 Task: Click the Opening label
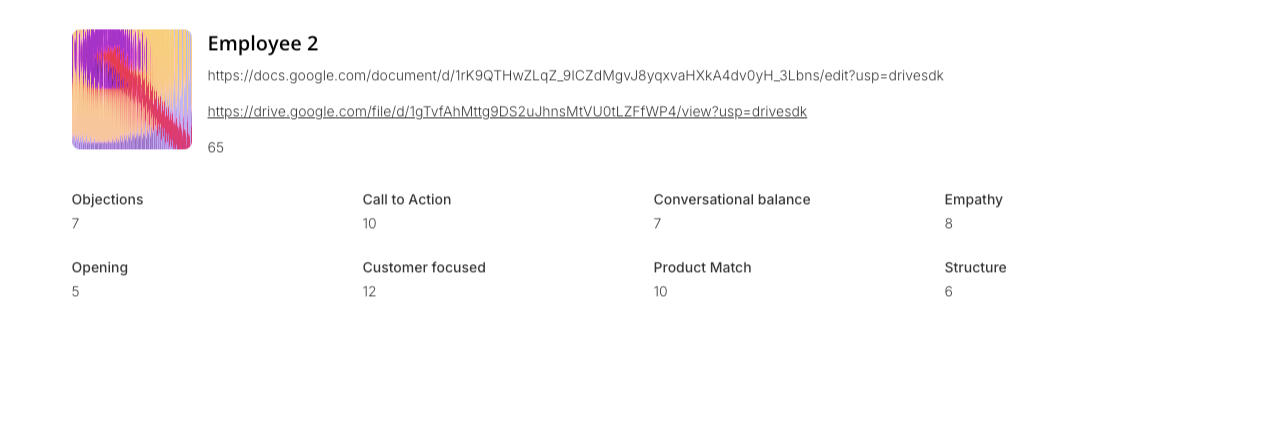[x=99, y=268]
